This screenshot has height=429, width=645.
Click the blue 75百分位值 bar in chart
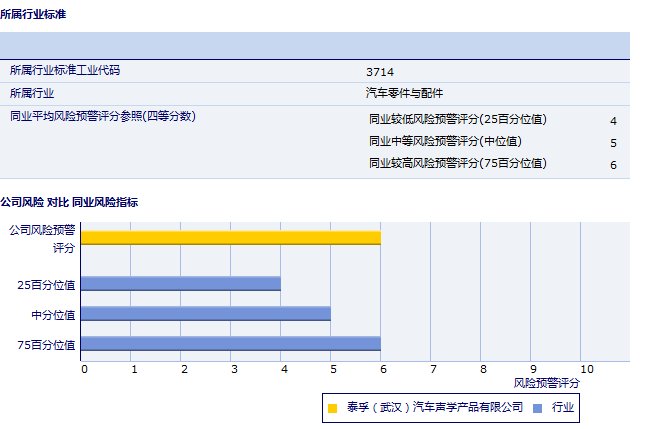click(230, 344)
